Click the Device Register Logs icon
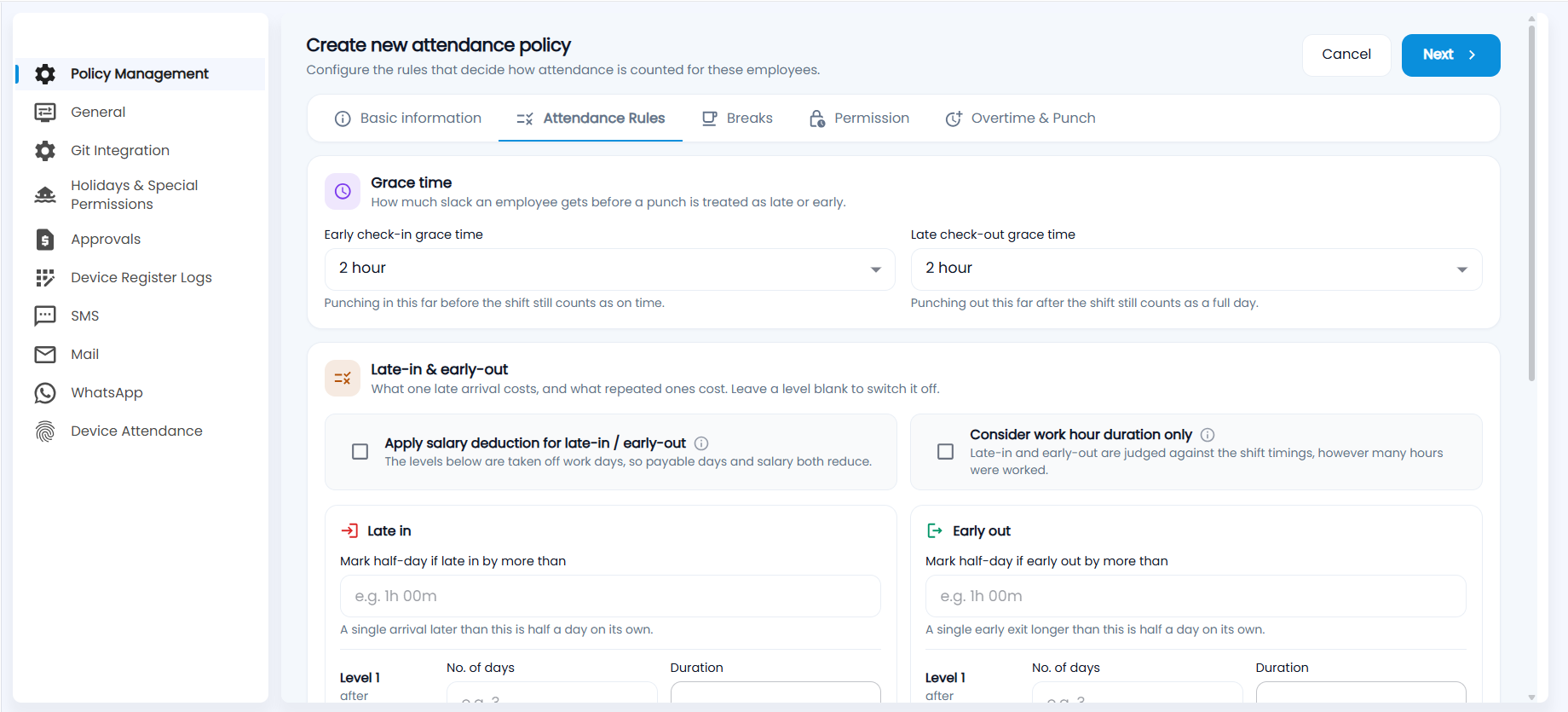 point(45,278)
